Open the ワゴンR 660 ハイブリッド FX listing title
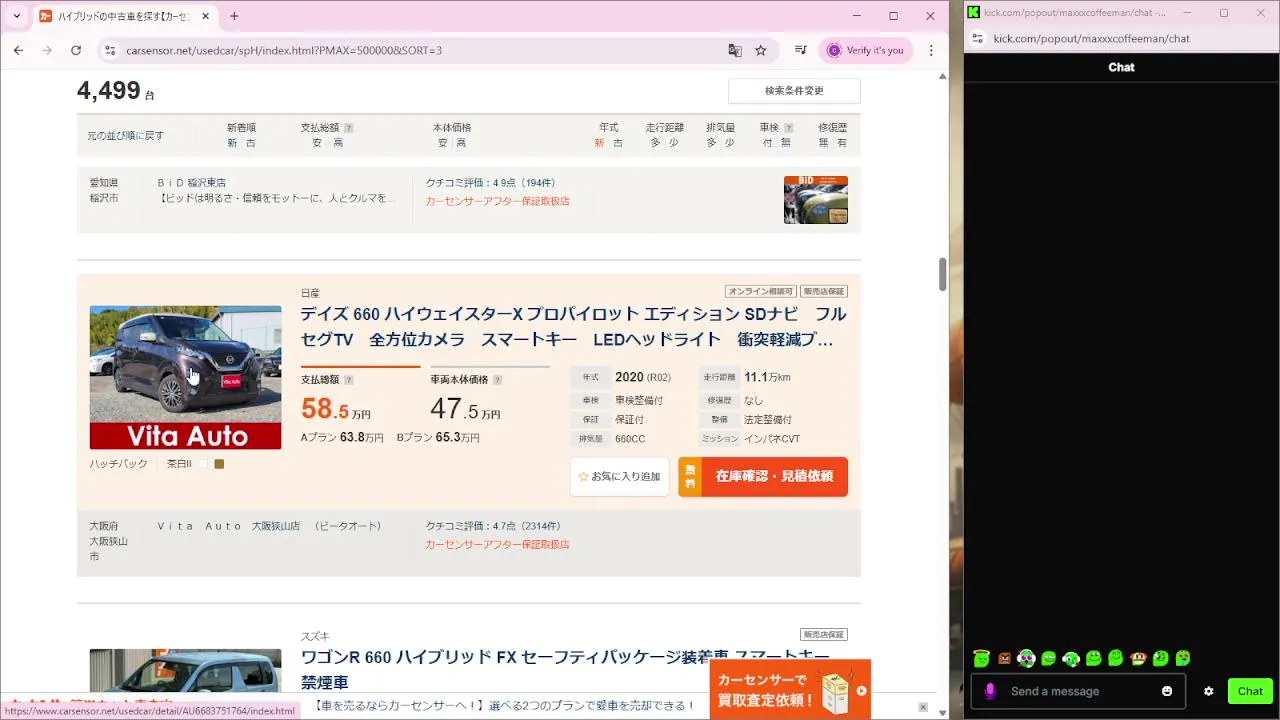This screenshot has width=1280, height=720. [x=565, y=669]
